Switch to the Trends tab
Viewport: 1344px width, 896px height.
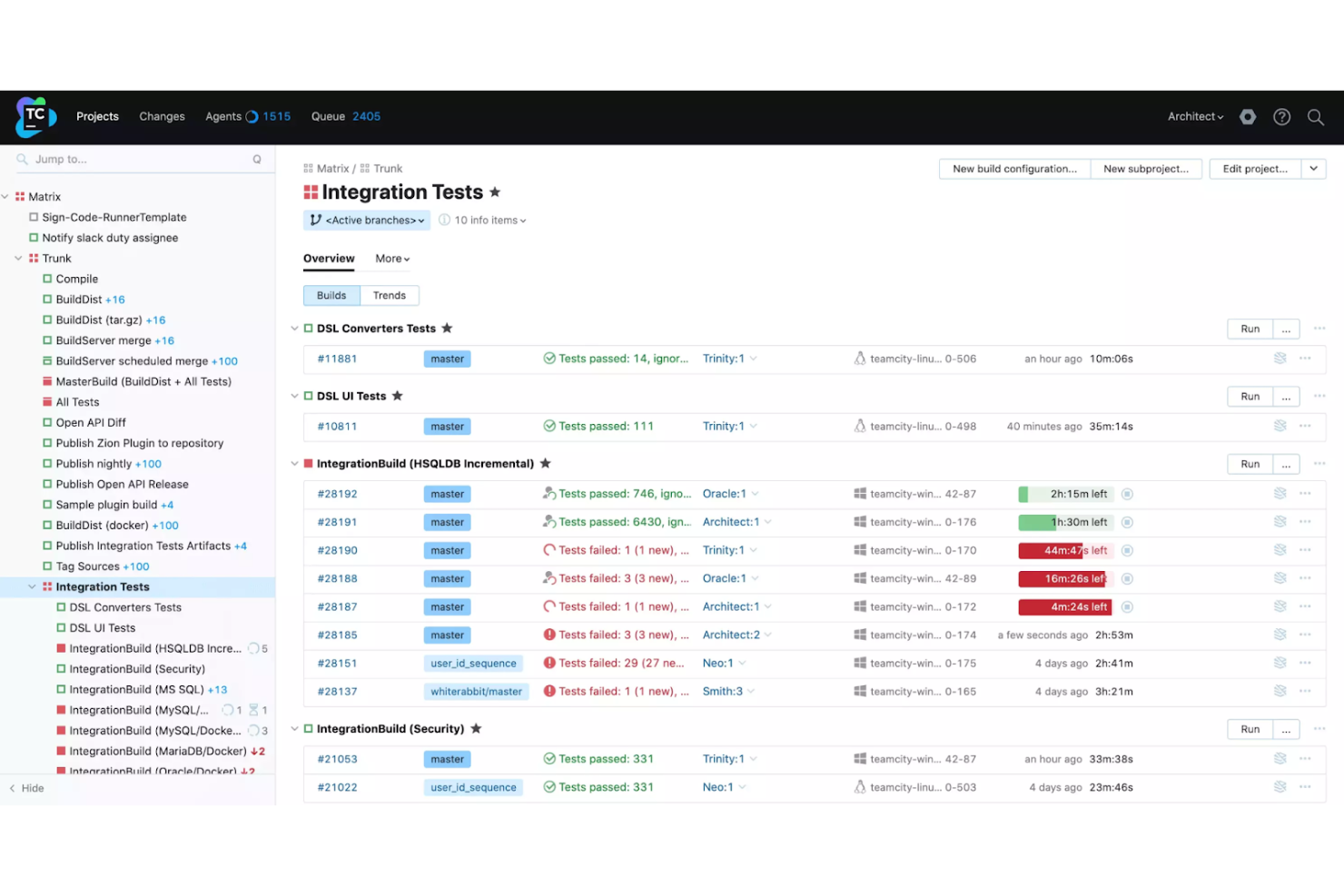(x=390, y=295)
